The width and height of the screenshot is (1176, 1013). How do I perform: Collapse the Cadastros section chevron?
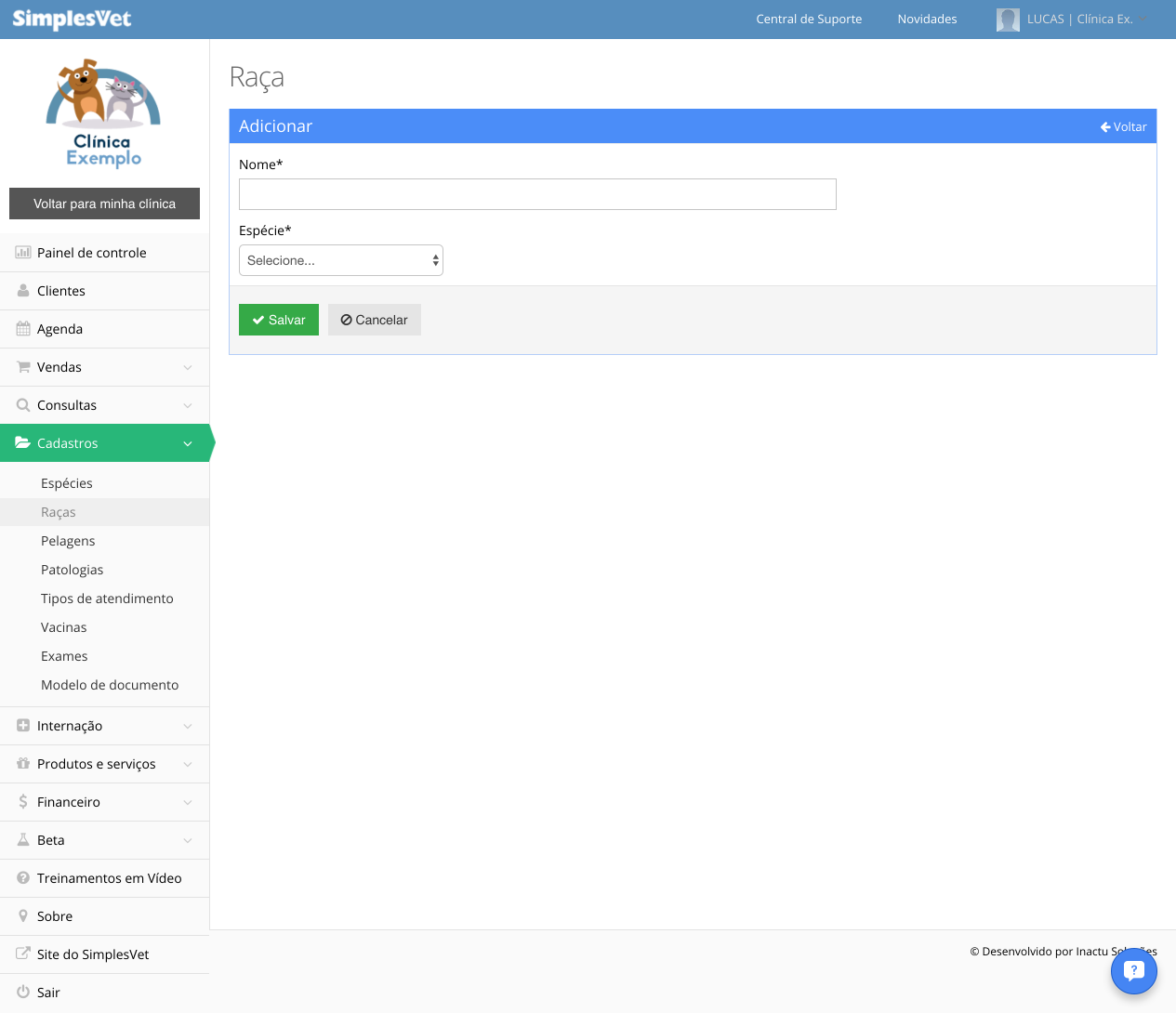tap(188, 443)
